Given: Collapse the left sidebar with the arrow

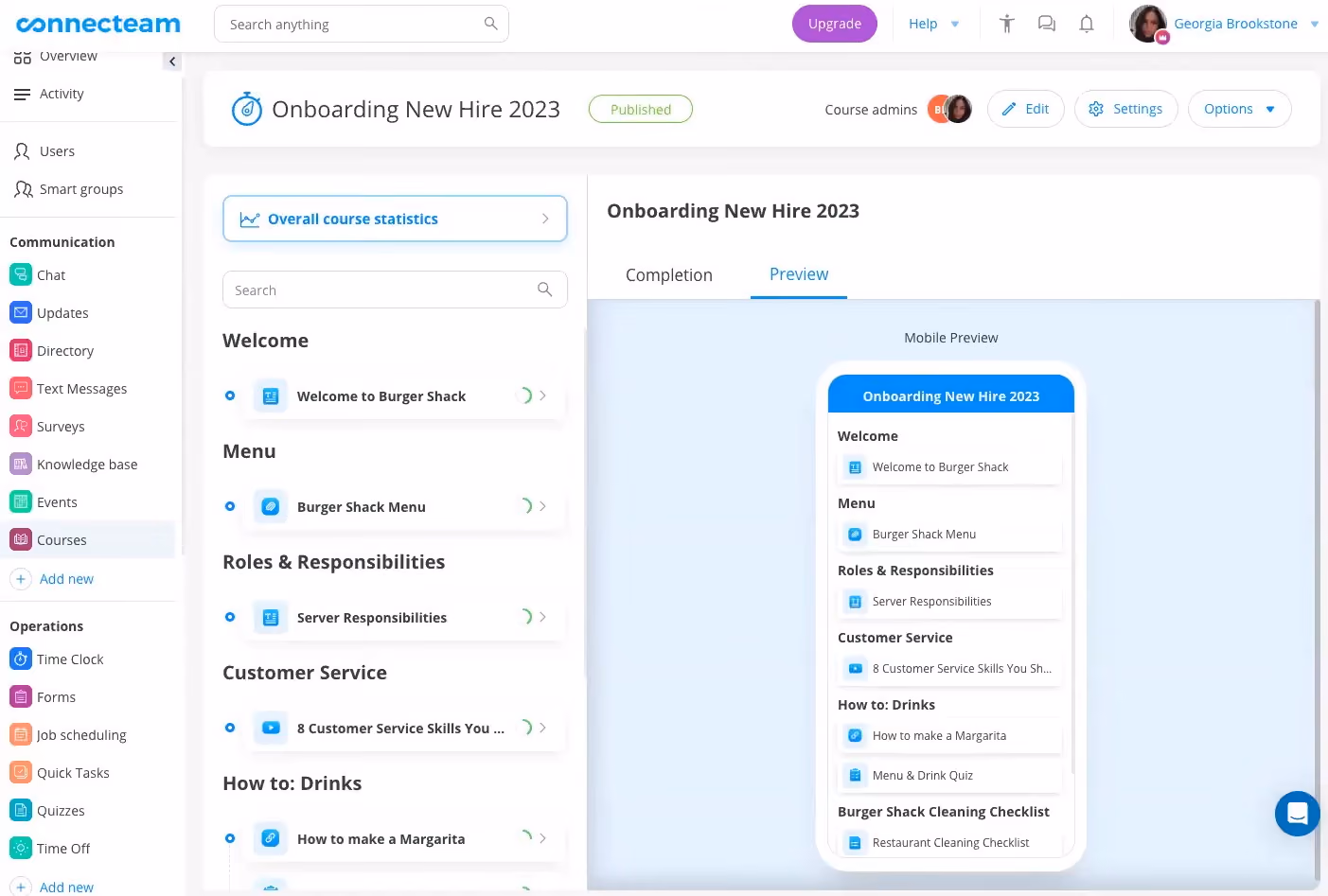Looking at the screenshot, I should click(x=171, y=61).
